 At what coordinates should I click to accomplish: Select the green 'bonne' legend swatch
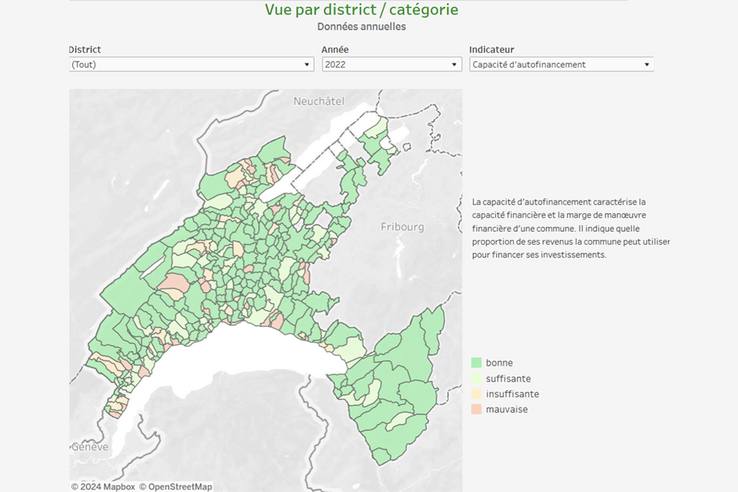click(x=476, y=363)
